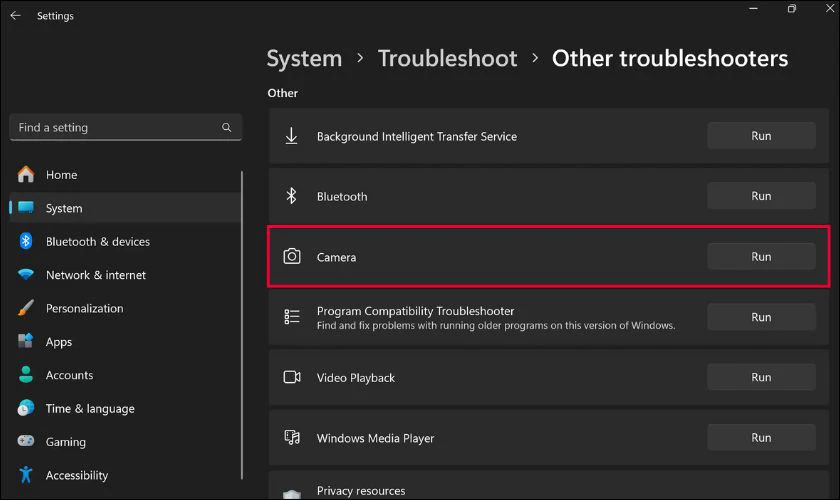The width and height of the screenshot is (840, 500).
Task: Run the Camera troubleshooter
Action: pos(761,256)
